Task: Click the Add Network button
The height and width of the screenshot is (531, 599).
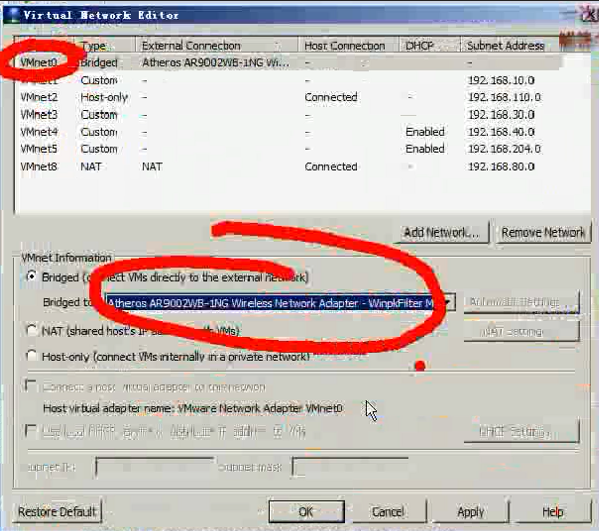Action: pyautogui.click(x=442, y=232)
